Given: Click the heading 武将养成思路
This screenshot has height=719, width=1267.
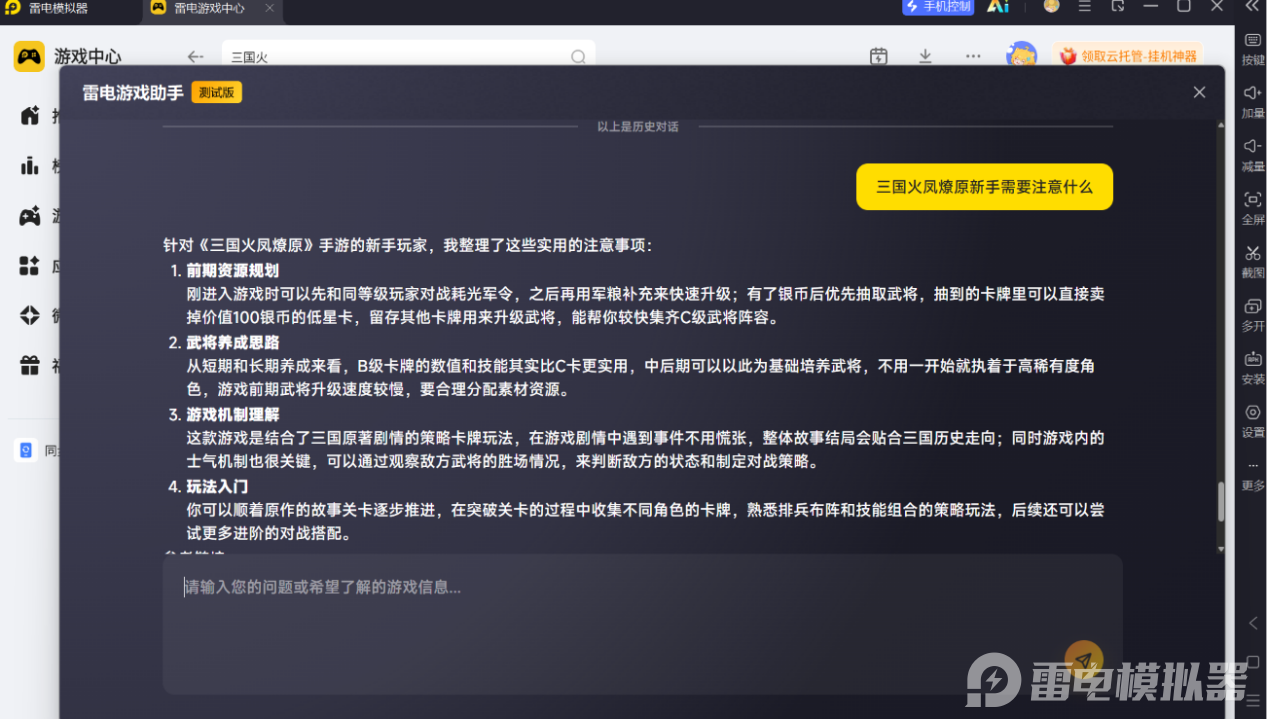Looking at the screenshot, I should (x=232, y=342).
